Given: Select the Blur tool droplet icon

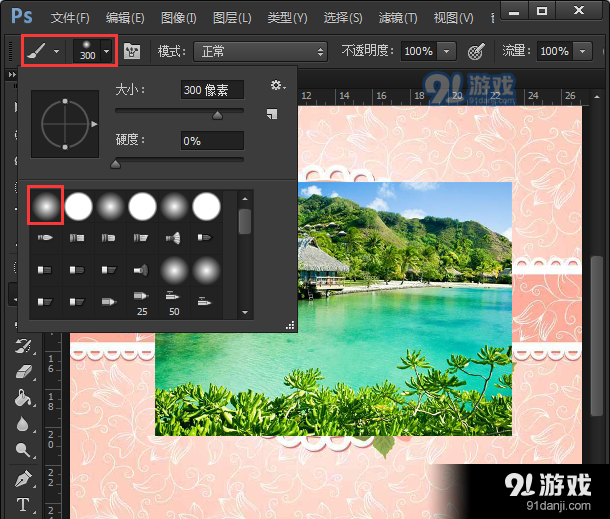Looking at the screenshot, I should (x=23, y=424).
